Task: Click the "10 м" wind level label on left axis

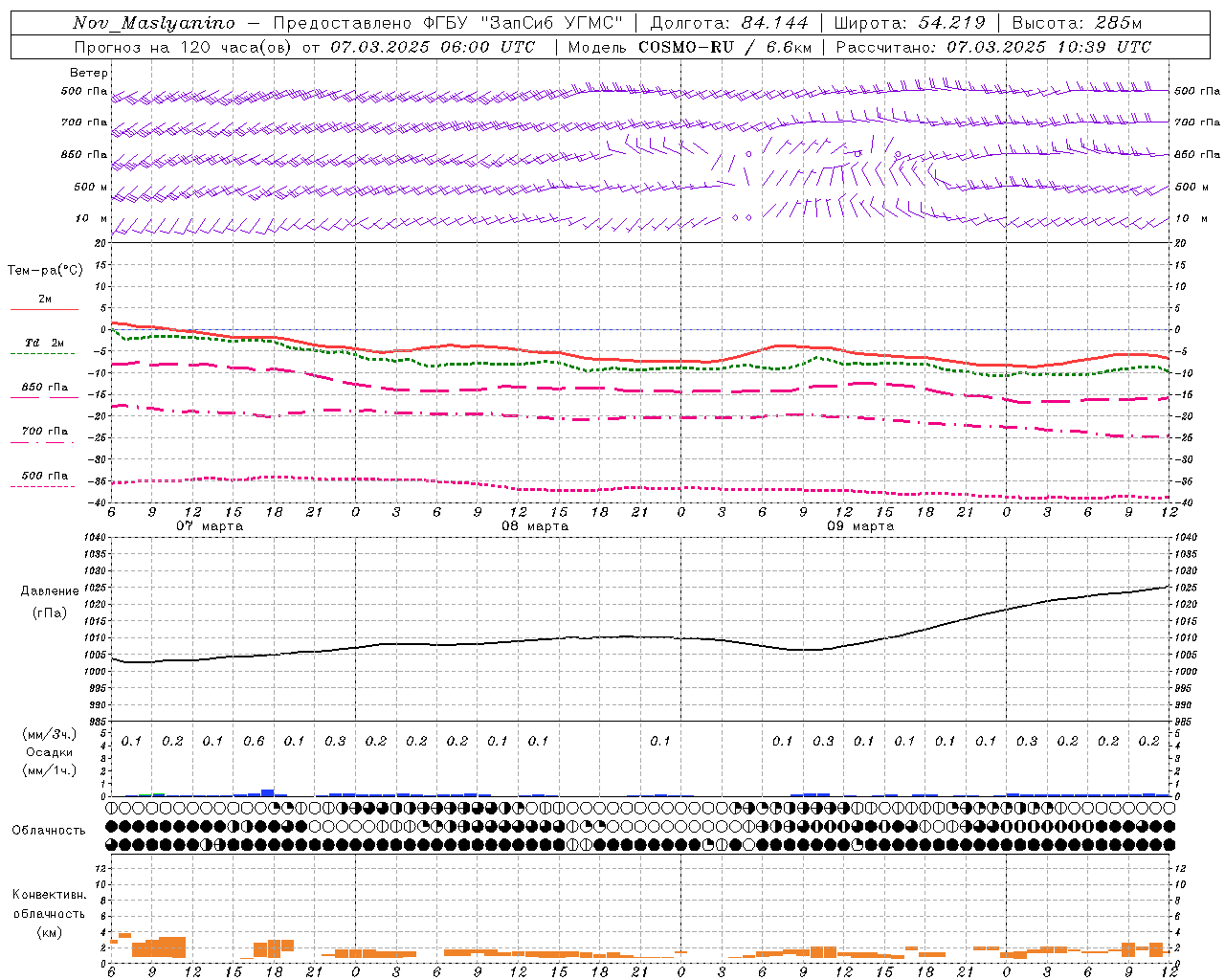Action: [91, 219]
